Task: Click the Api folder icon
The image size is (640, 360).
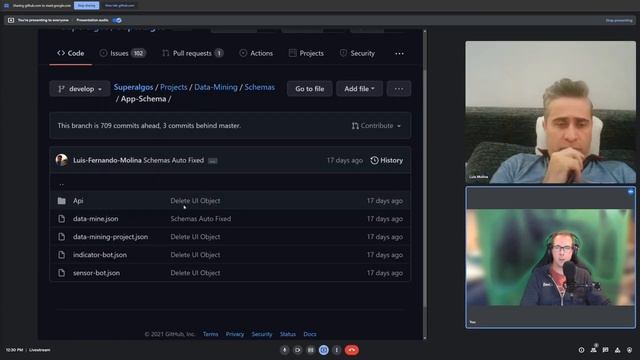Action: pyautogui.click(x=62, y=201)
